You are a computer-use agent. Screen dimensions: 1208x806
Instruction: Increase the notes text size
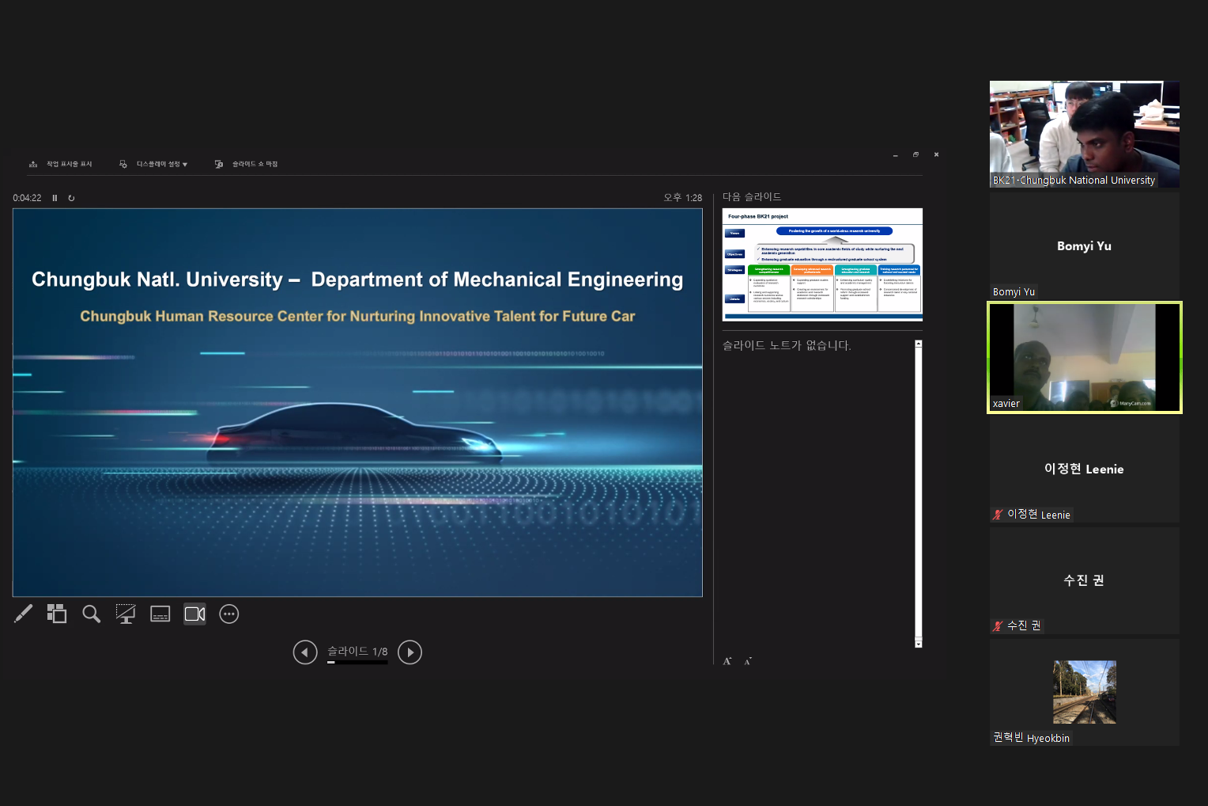(728, 661)
